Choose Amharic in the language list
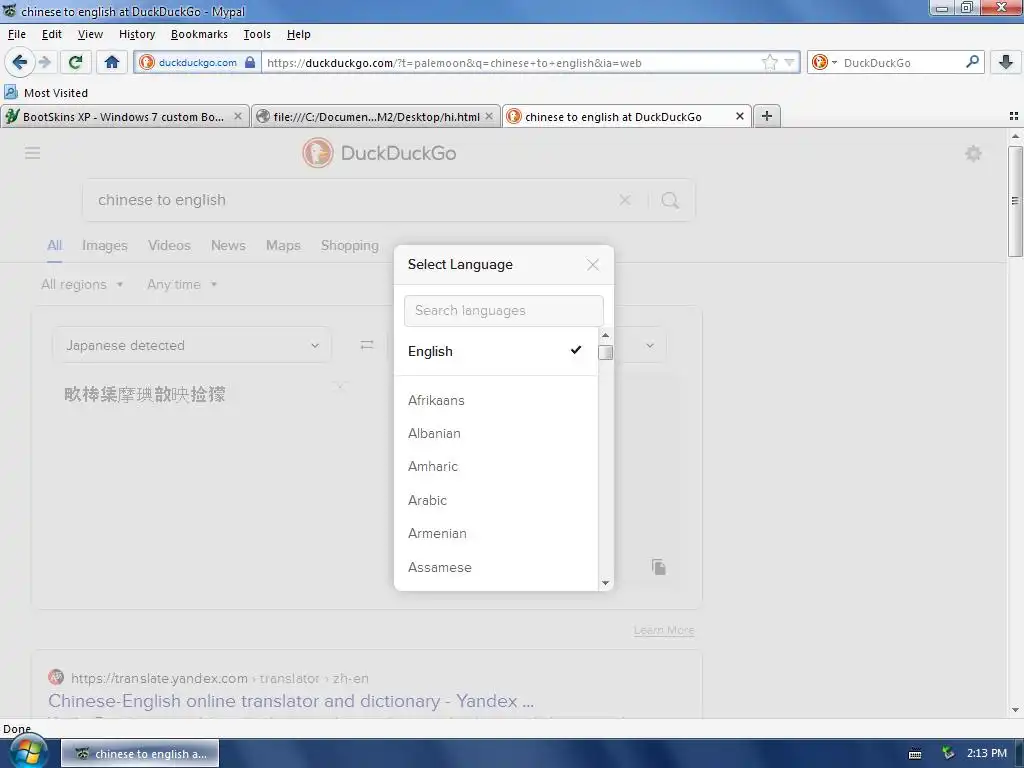The width and height of the screenshot is (1024, 768). coord(496,466)
